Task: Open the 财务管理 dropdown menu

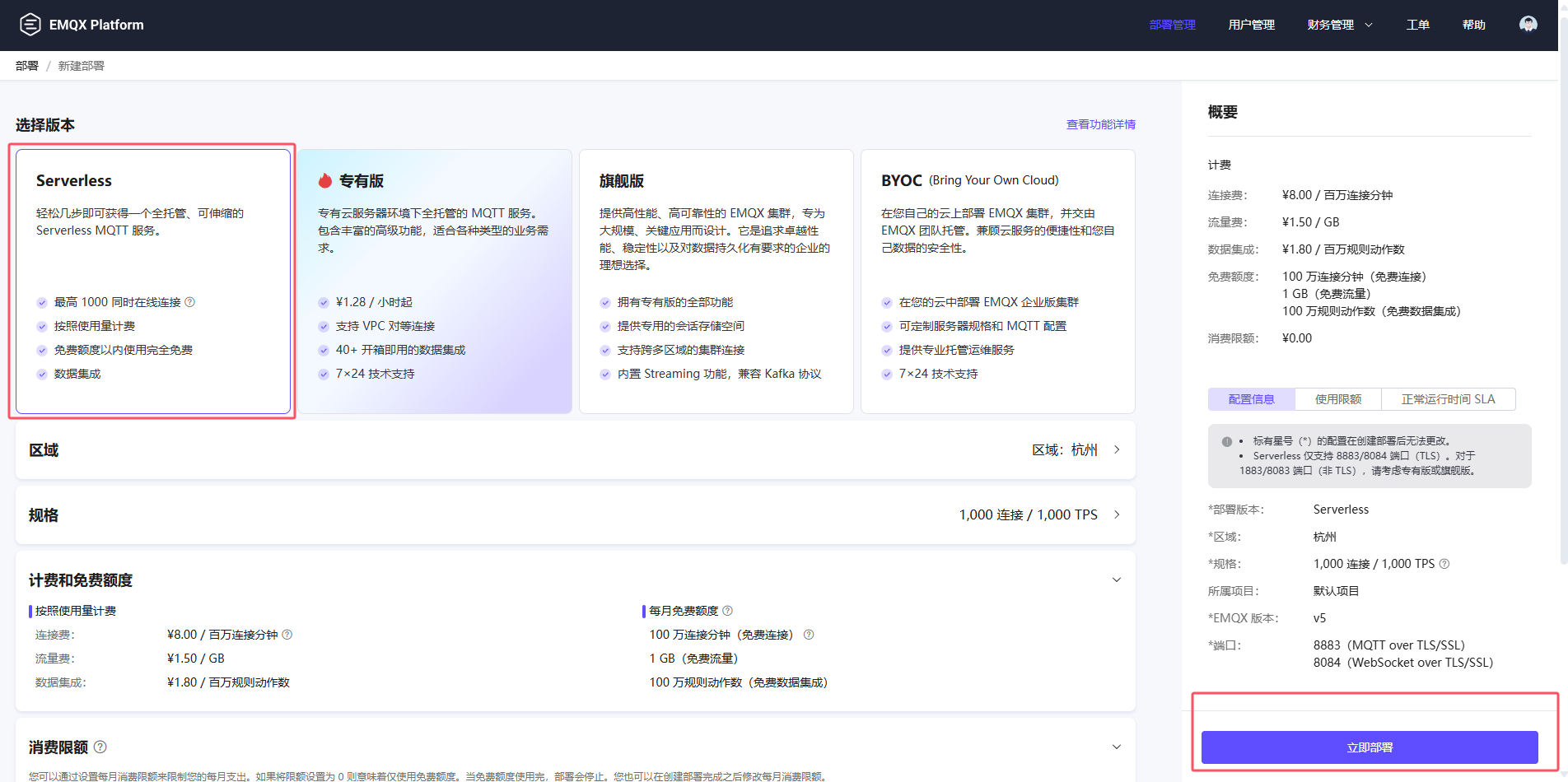Action: click(x=1340, y=25)
